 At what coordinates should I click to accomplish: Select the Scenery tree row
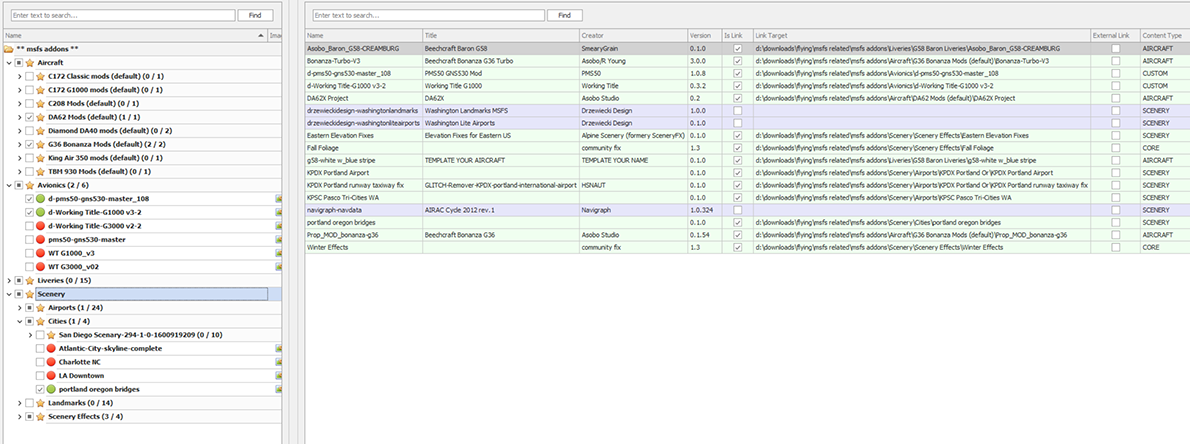(141, 294)
